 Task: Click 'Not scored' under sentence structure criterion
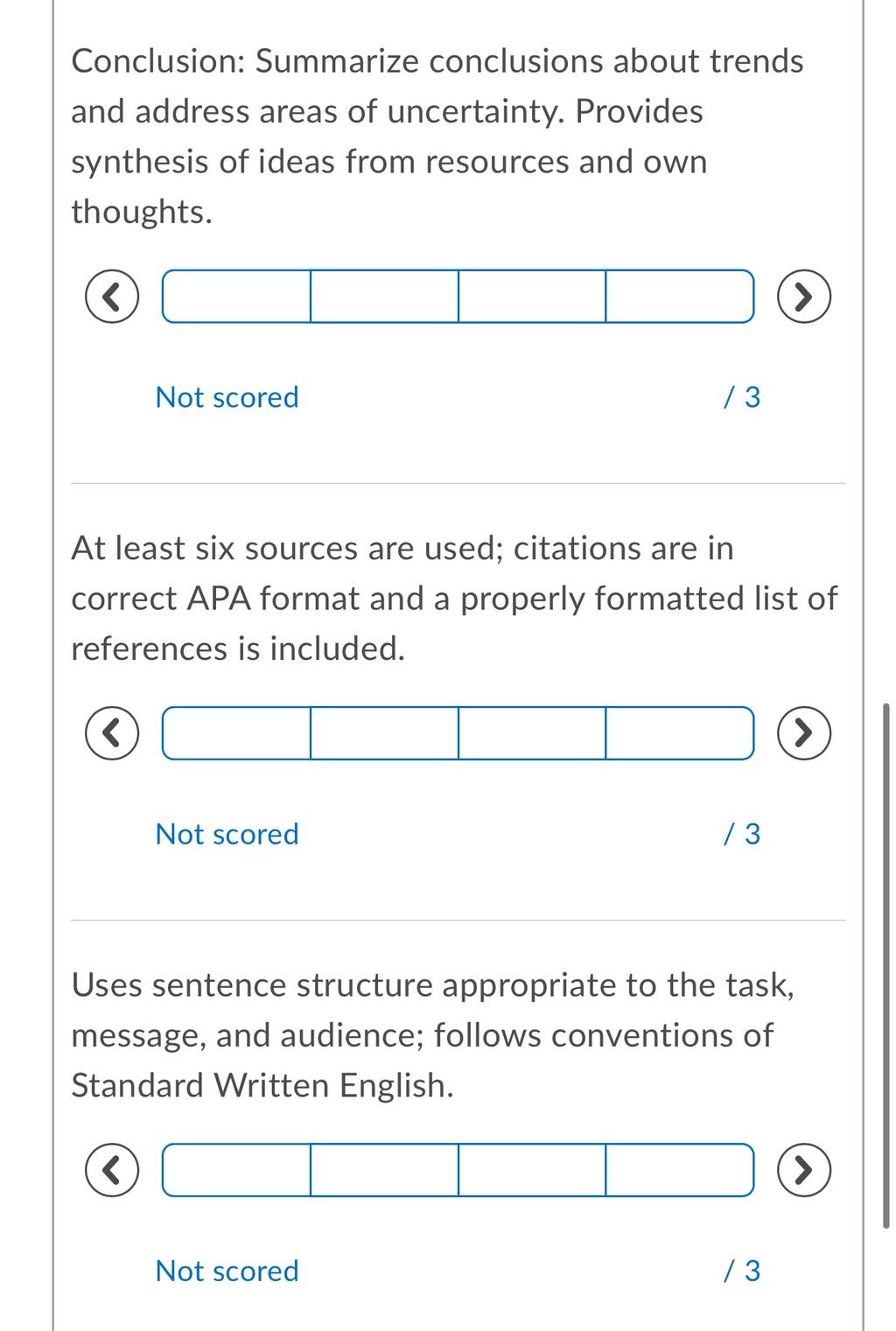click(227, 1271)
